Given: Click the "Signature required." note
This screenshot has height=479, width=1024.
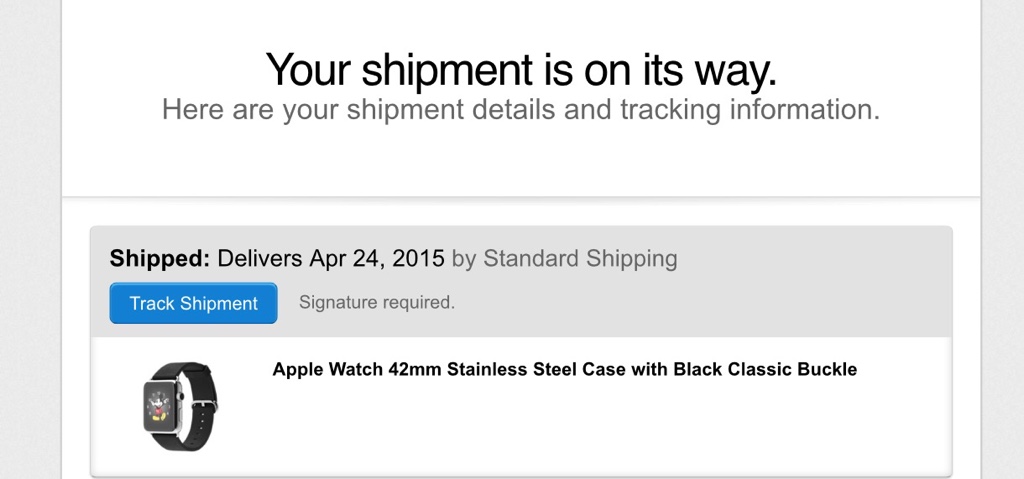Looking at the screenshot, I should point(377,303).
